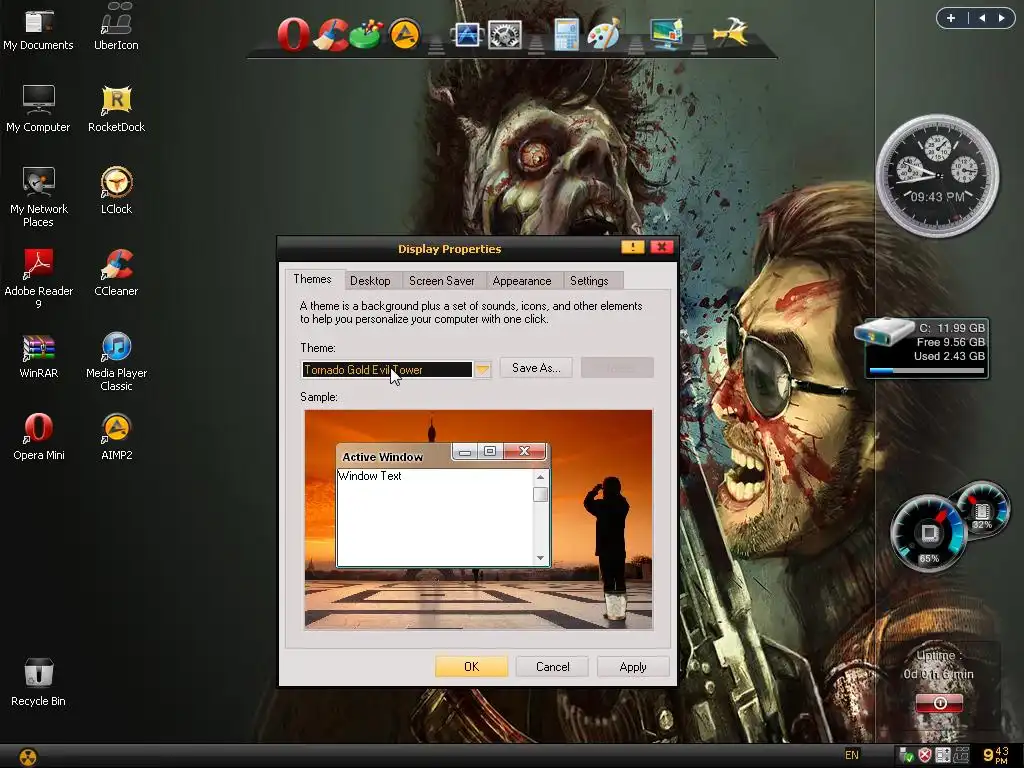This screenshot has width=1024, height=768.
Task: Click the analog clock gadget
Action: (937, 176)
